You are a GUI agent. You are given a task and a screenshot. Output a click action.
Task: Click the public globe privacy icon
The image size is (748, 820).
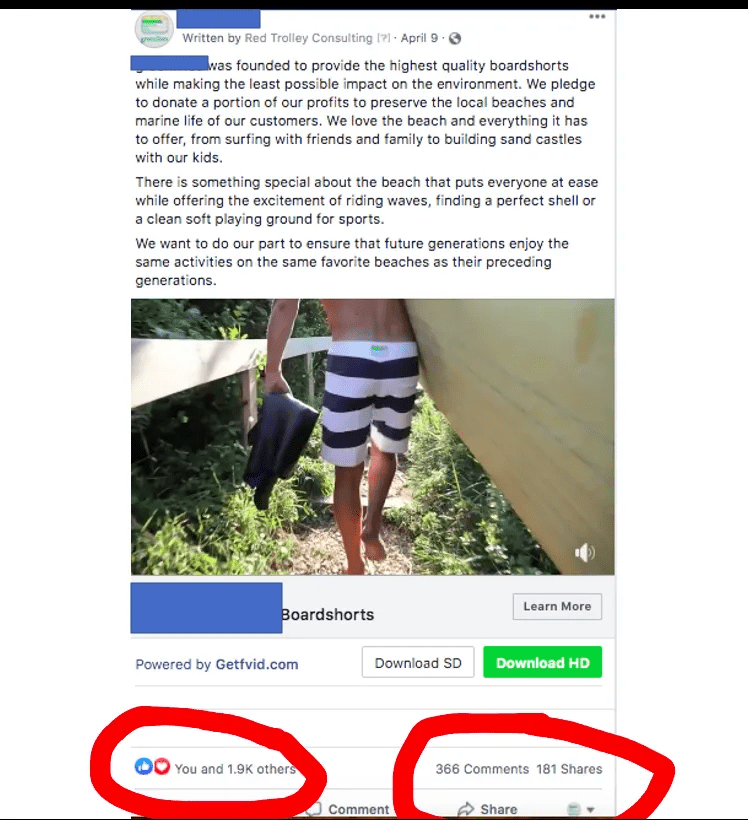[x=455, y=38]
